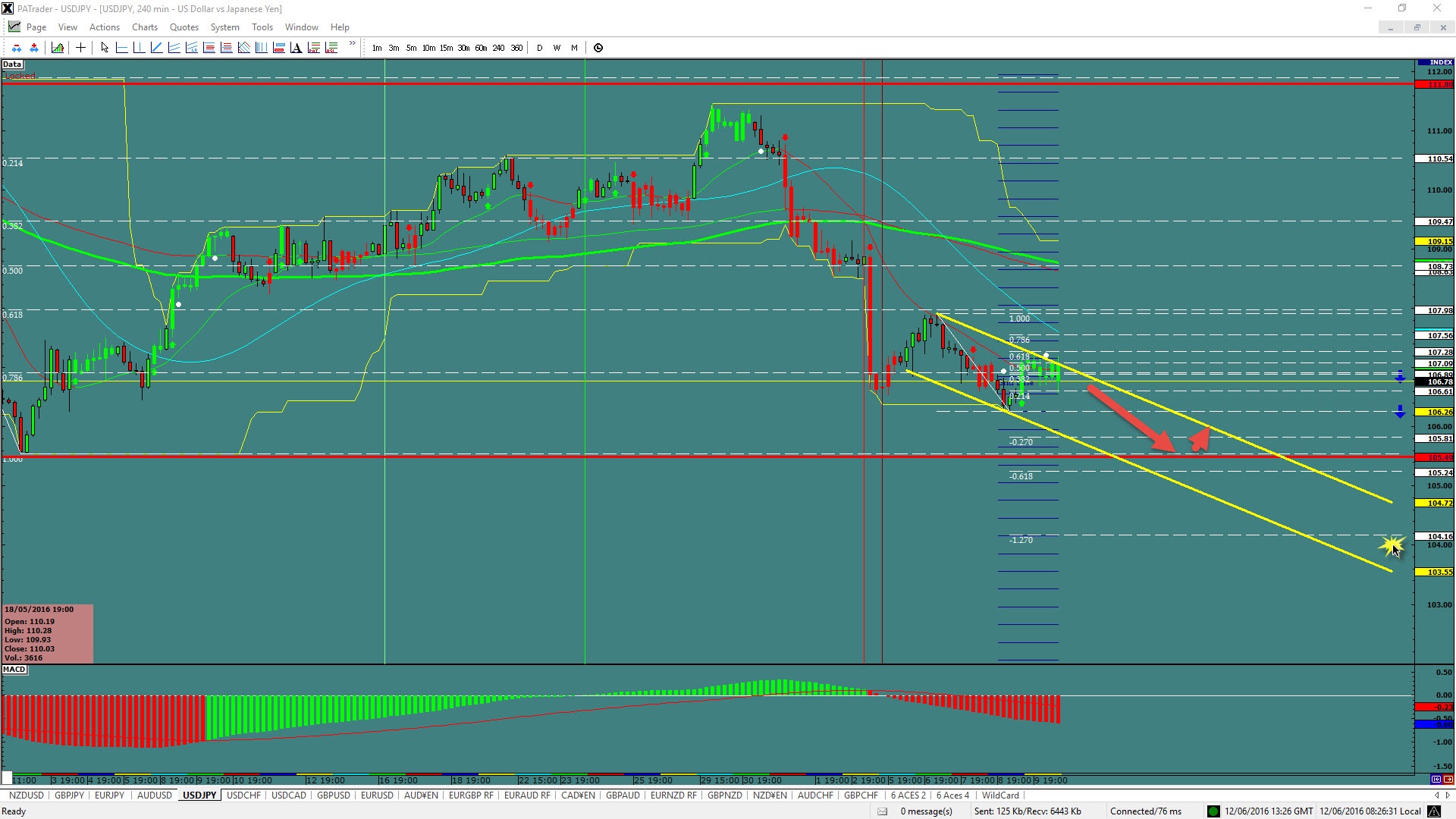Switch chart to 240 timeframe
The height and width of the screenshot is (819, 1456).
(x=498, y=48)
